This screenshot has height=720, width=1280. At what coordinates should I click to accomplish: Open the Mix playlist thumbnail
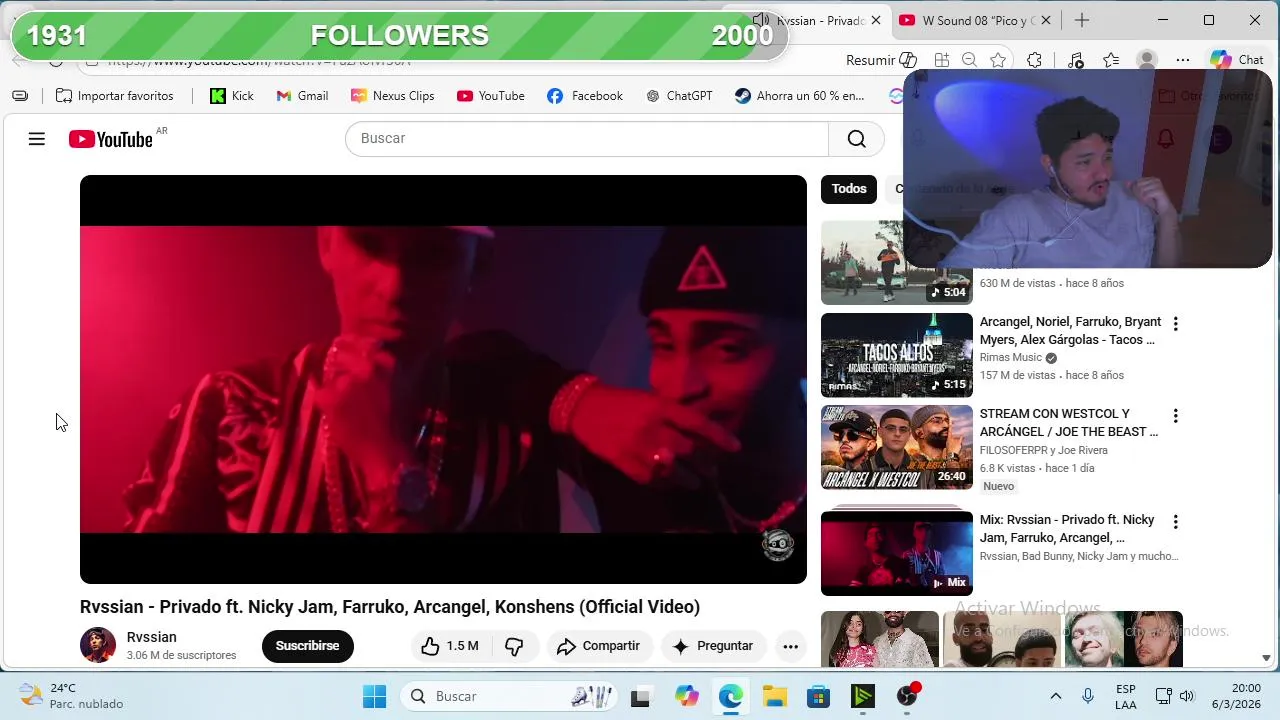896,553
